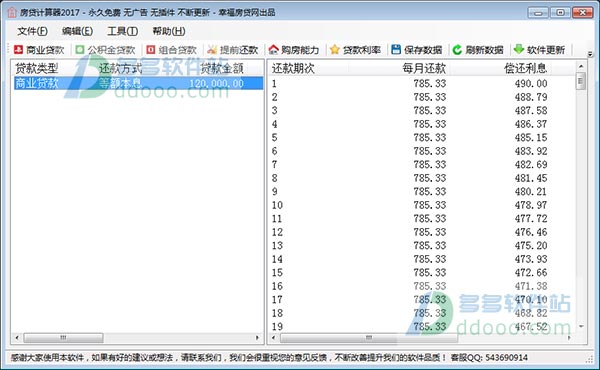Click the 785.33 payment in row 13
Image resolution: width=600 pixels, height=370 pixels.
430,245
